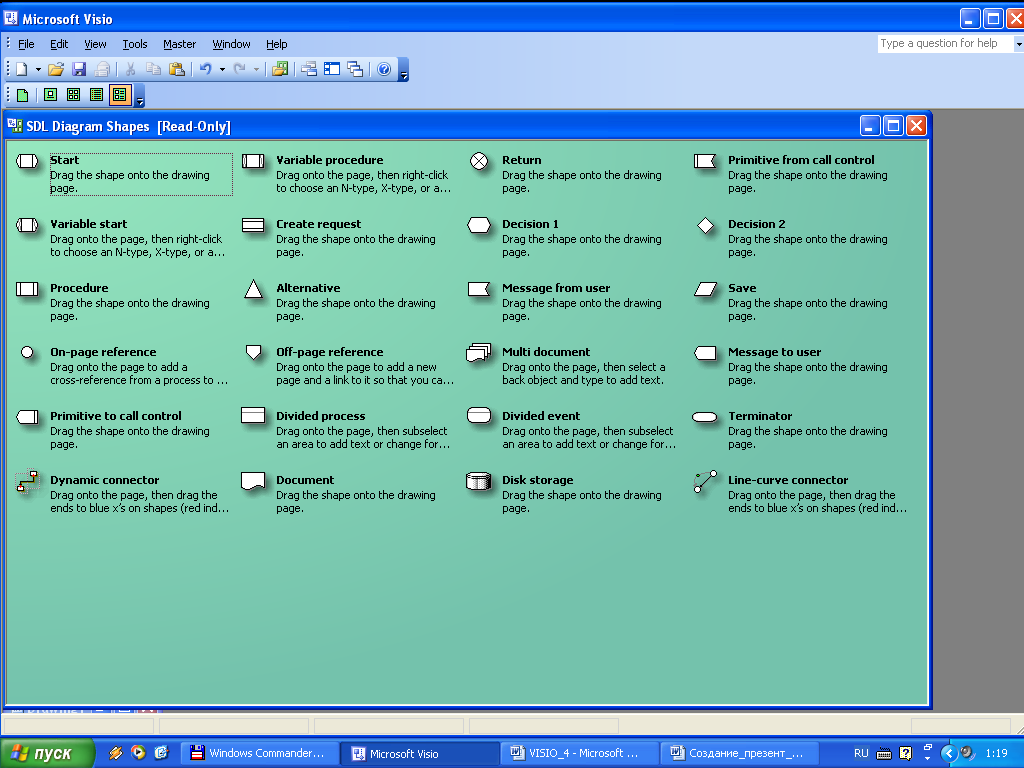Image resolution: width=1024 pixels, height=768 pixels.
Task: Click the Microsoft Visio Help question icon
Action: pyautogui.click(x=384, y=69)
